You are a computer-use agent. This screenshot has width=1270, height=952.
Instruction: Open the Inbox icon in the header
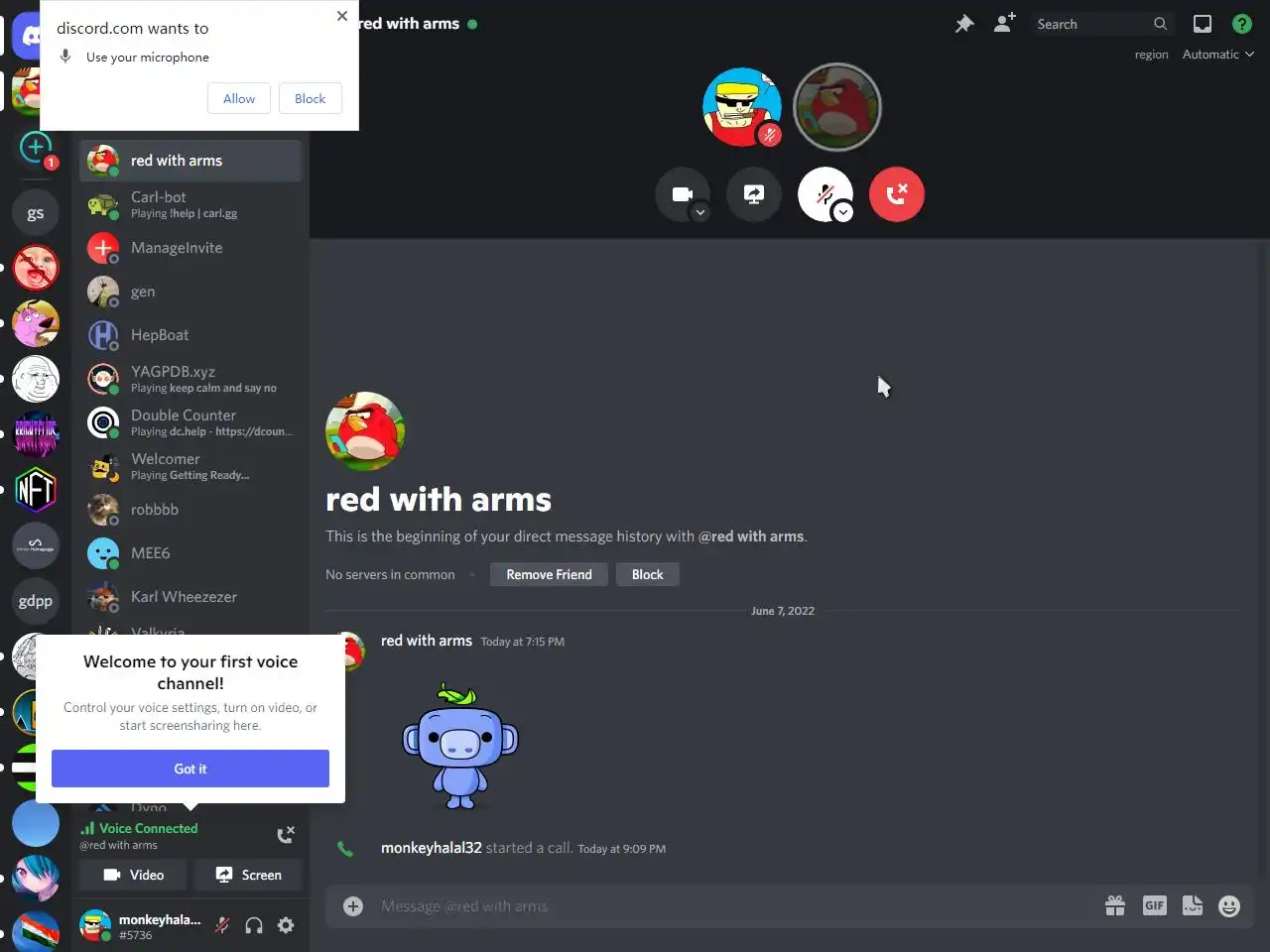coord(1202,24)
